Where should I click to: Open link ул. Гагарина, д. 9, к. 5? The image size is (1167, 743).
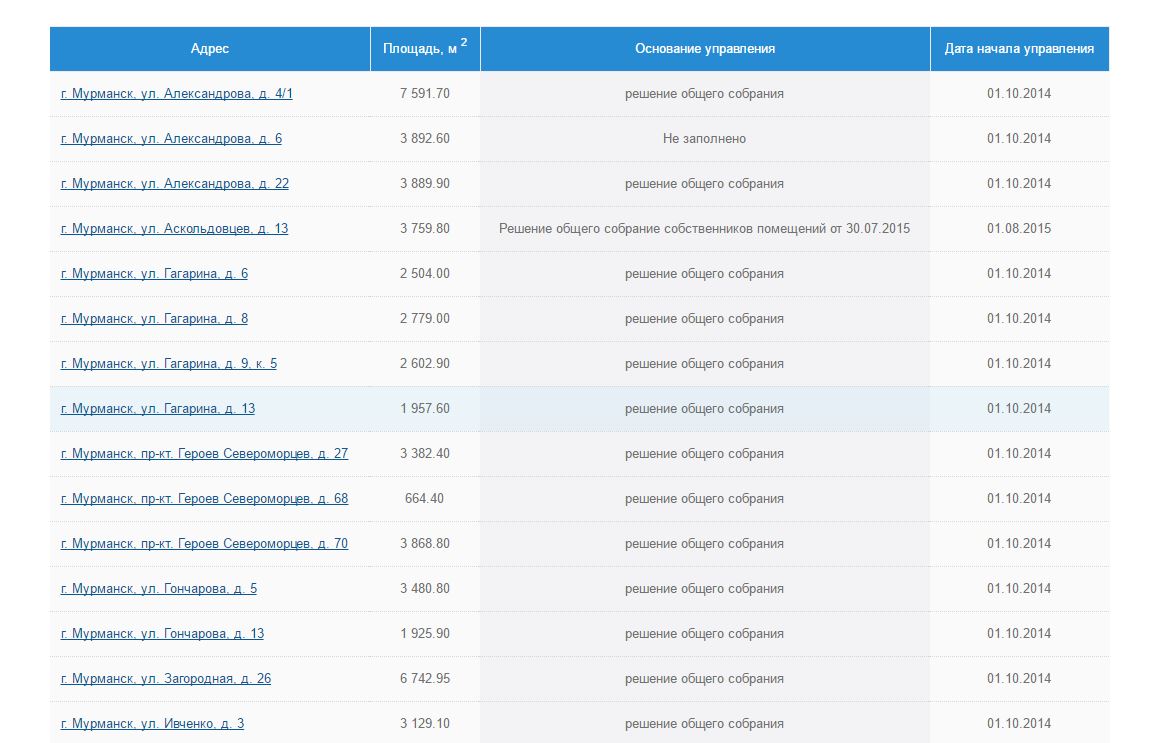(x=169, y=363)
